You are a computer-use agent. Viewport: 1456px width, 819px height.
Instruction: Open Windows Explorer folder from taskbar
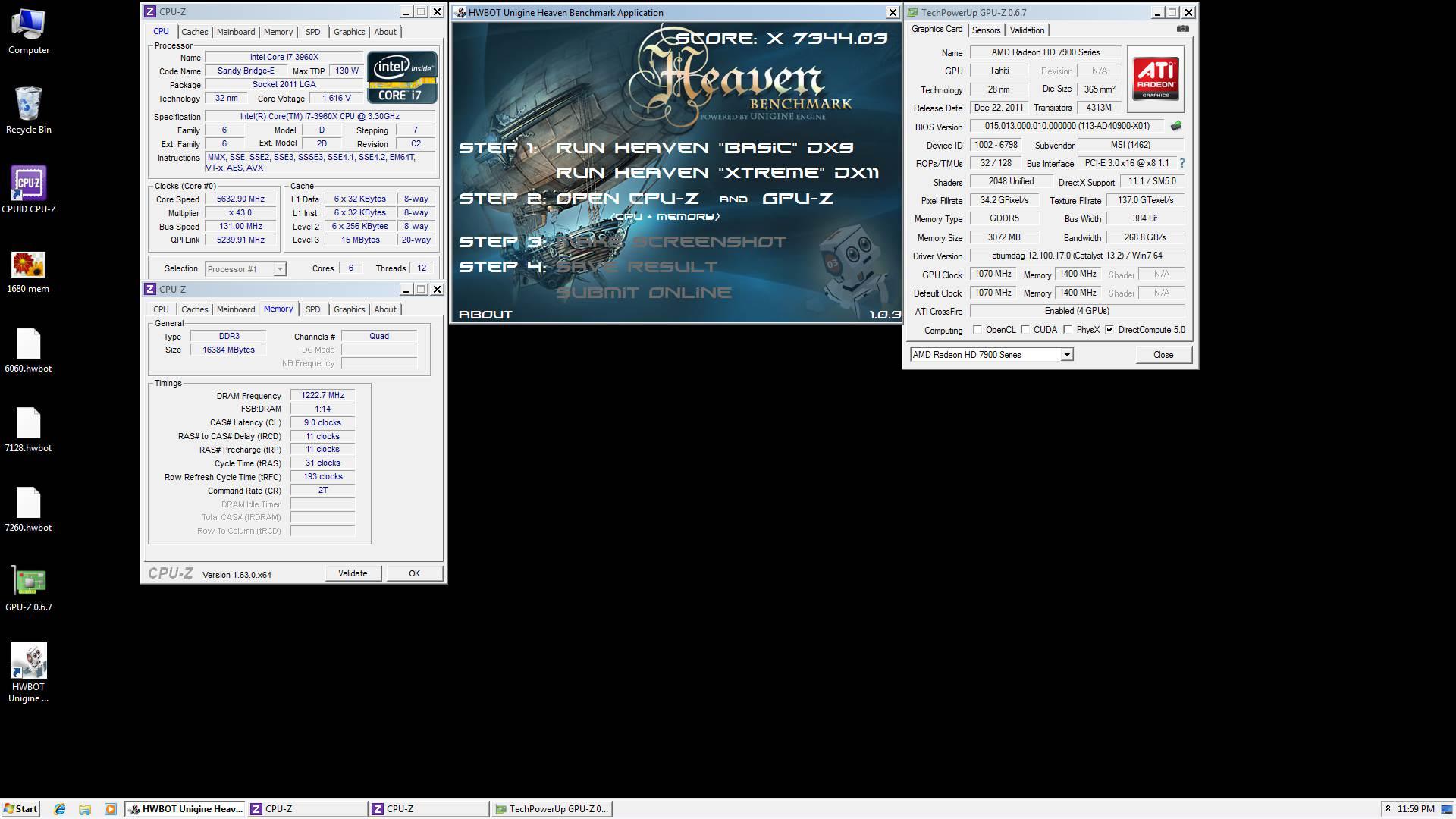tap(85, 809)
